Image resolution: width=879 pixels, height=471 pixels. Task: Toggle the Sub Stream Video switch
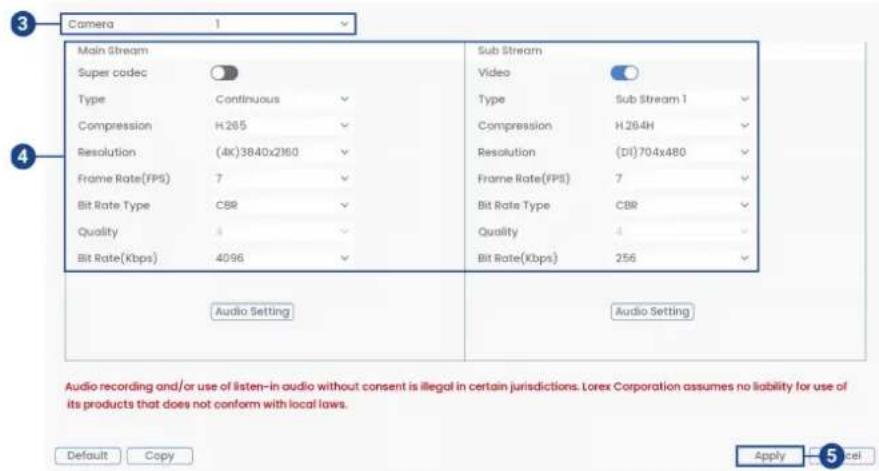click(624, 73)
